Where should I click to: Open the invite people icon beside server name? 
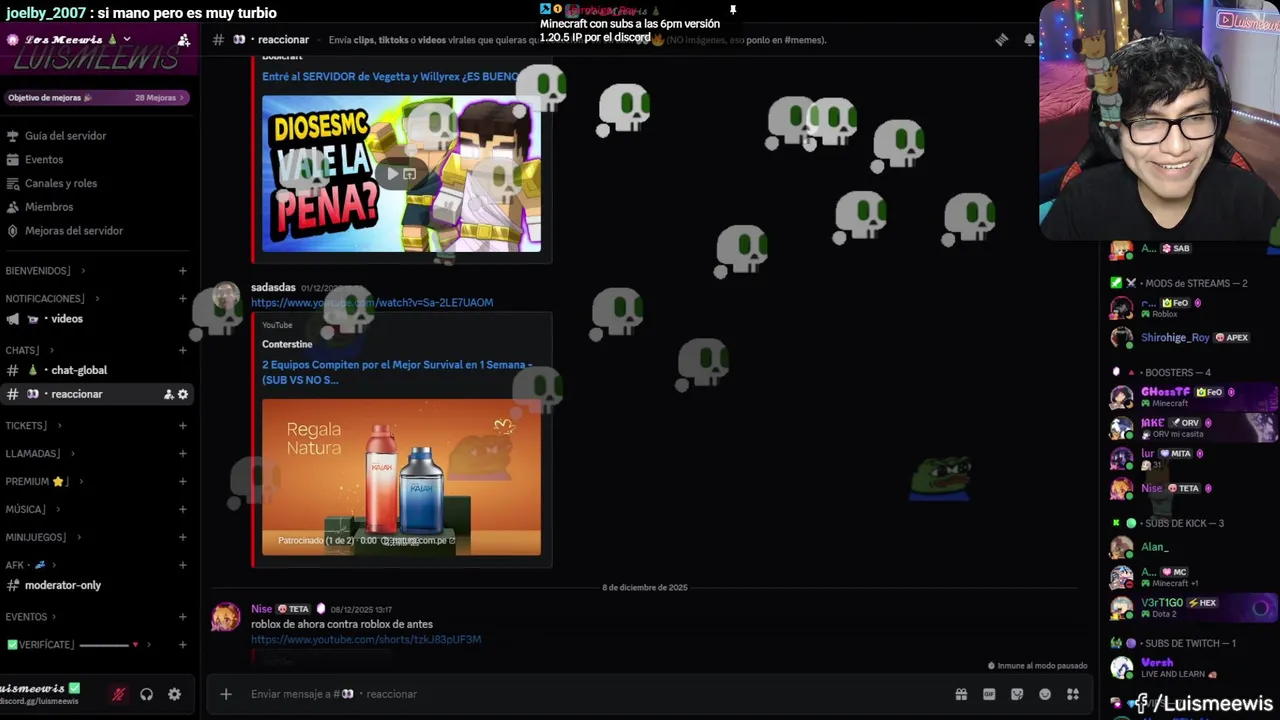click(x=184, y=40)
